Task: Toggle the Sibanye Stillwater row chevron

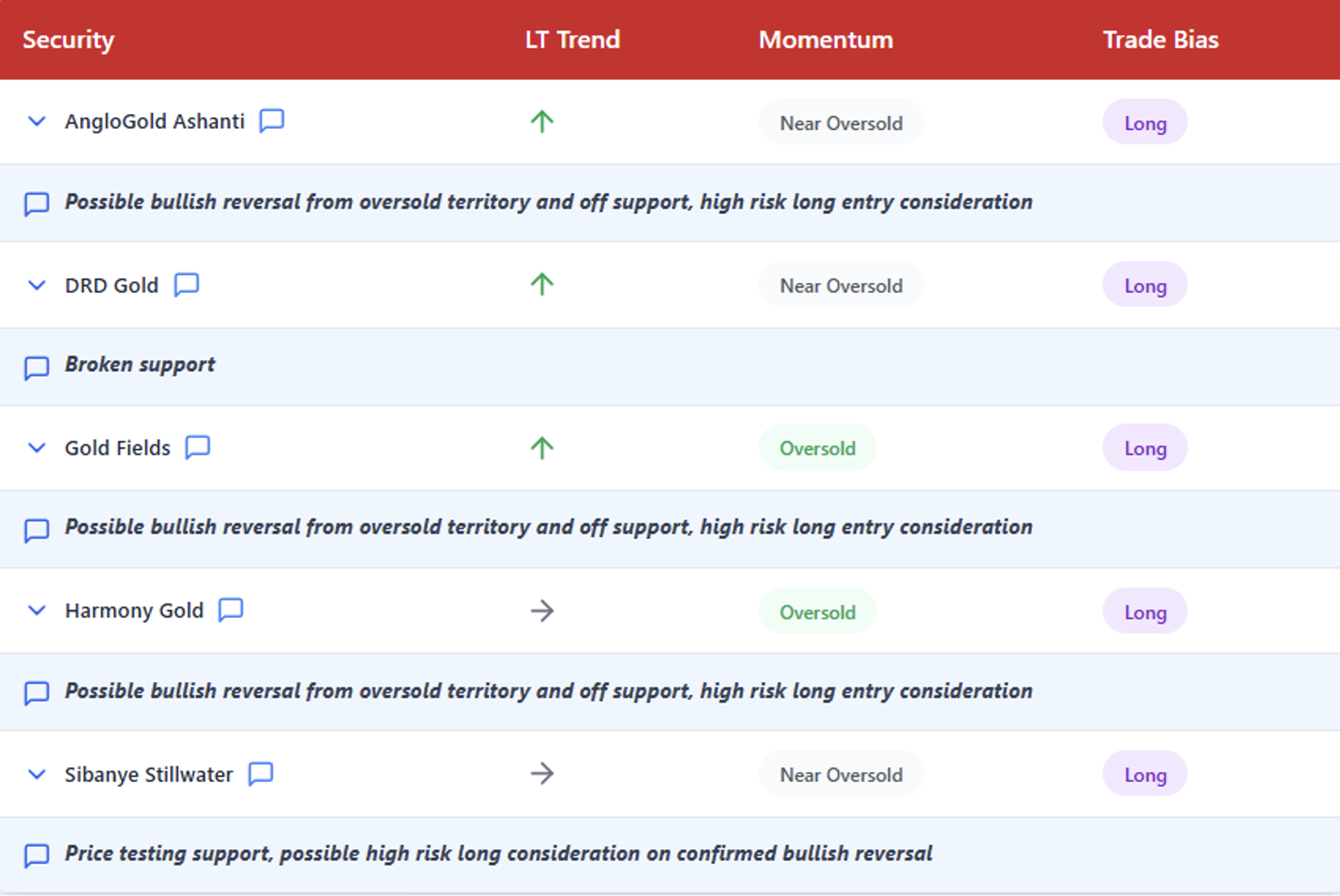Action: click(36, 774)
